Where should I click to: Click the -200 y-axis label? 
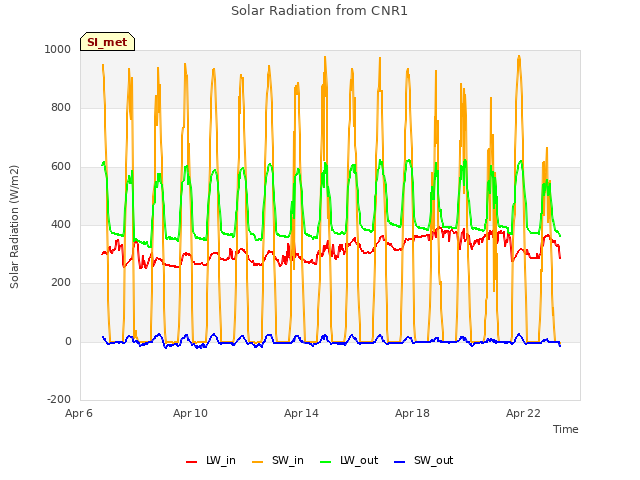[x=59, y=399]
